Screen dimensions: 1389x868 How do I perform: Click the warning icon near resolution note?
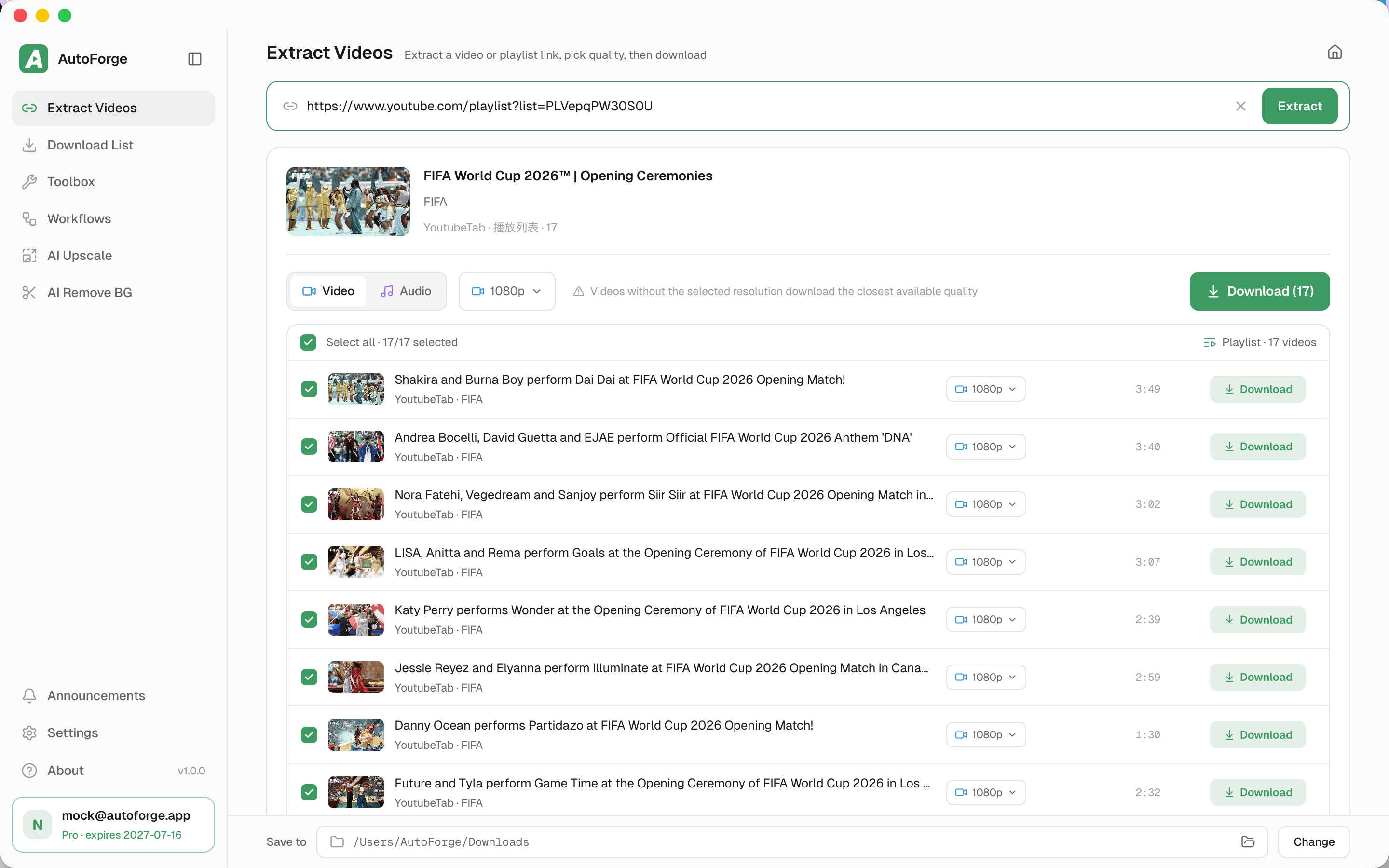[x=579, y=292]
